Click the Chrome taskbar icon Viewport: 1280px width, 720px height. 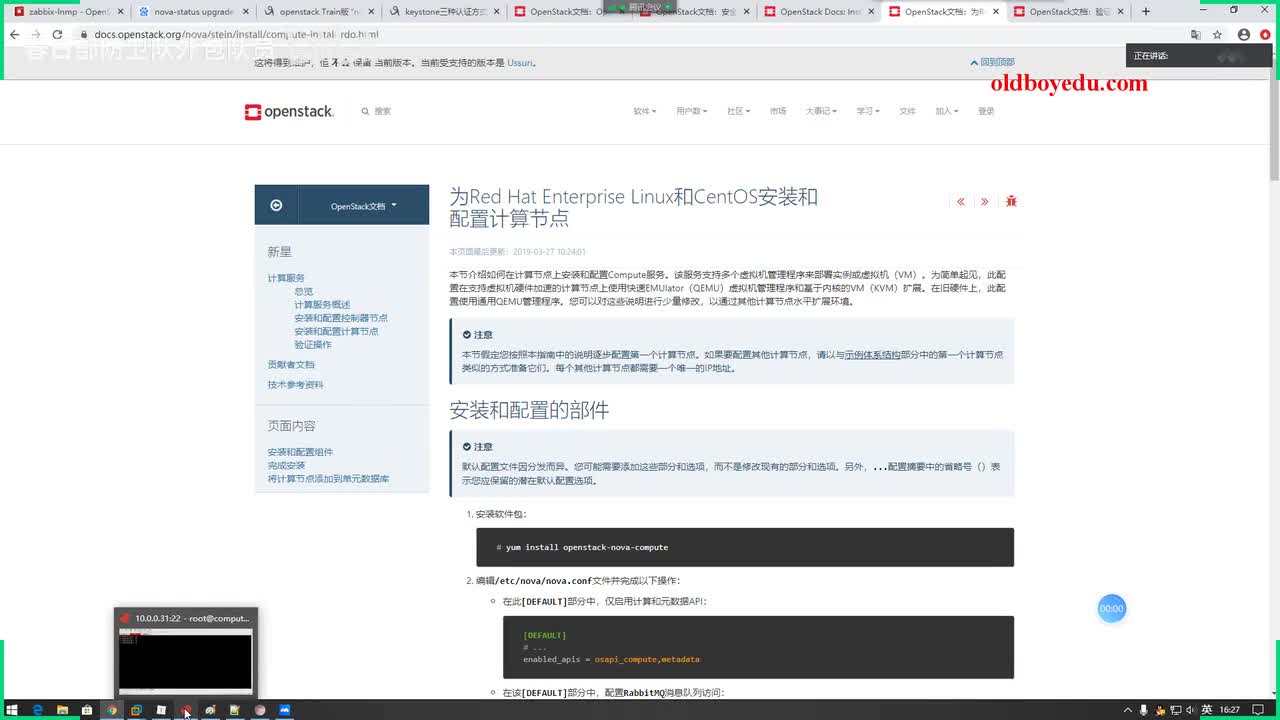(112, 710)
